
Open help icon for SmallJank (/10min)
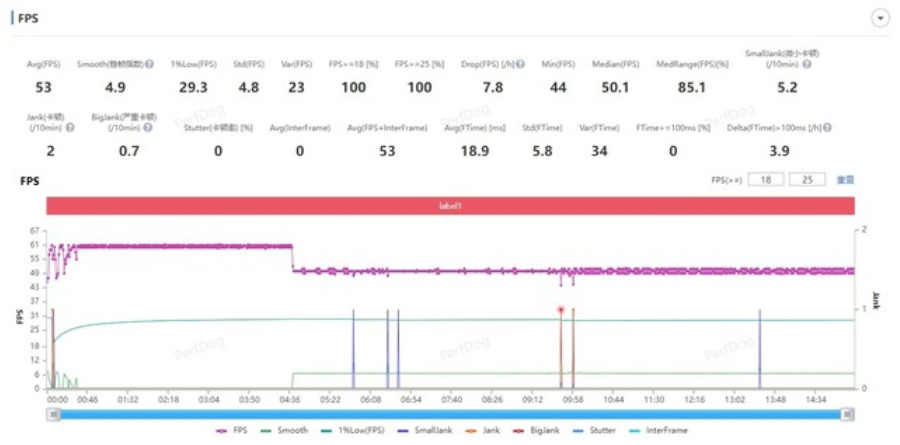pyautogui.click(x=807, y=64)
